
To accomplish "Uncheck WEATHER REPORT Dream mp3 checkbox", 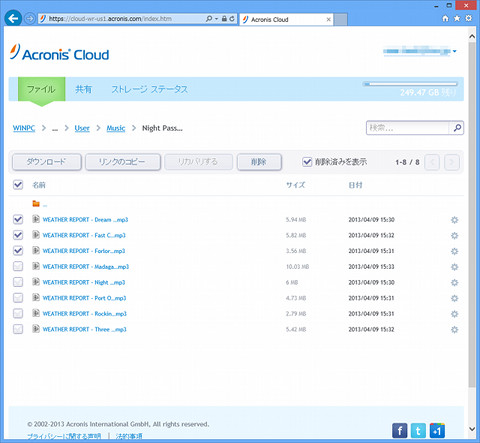I will pyautogui.click(x=18, y=219).
